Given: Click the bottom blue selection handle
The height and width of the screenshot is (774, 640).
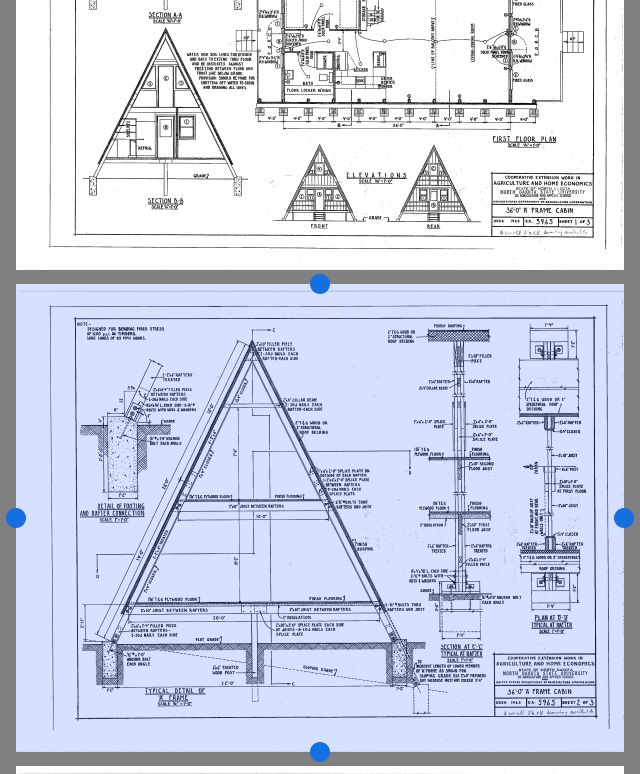Looking at the screenshot, I should [320, 752].
